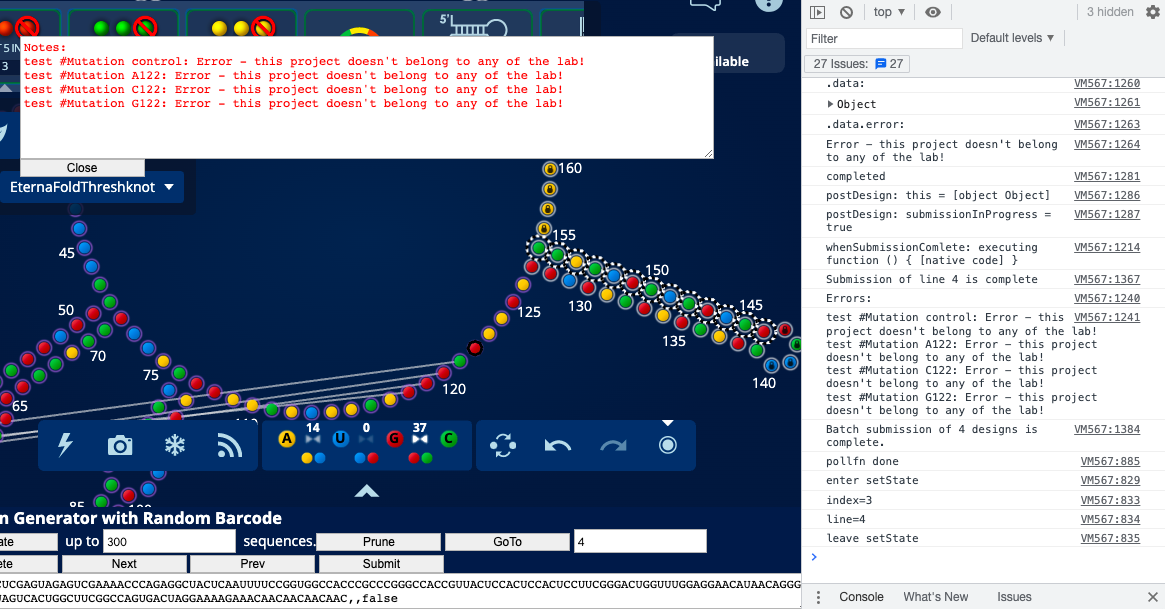1165x609 pixels.
Task: Clear console with the circle-slash icon
Action: click(846, 12)
